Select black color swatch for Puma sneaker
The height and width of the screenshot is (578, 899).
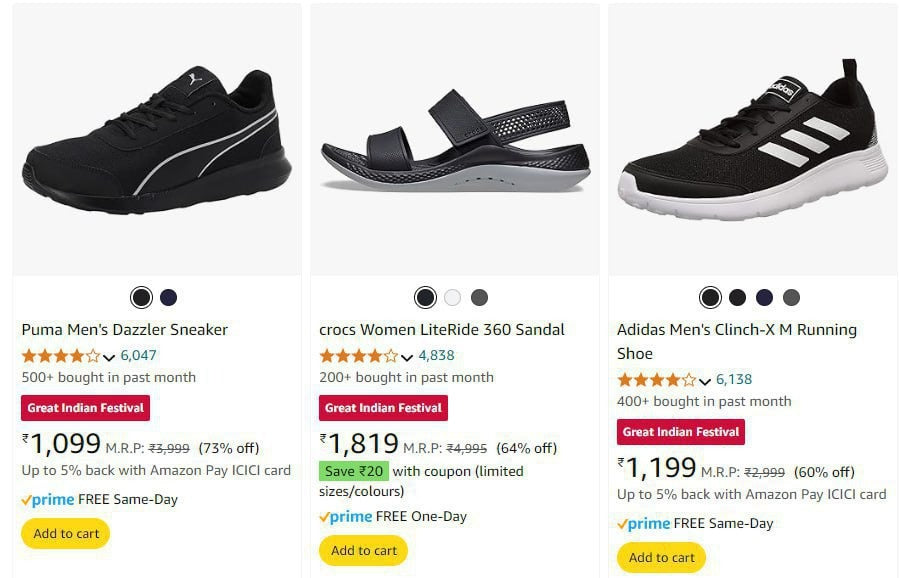tap(141, 298)
